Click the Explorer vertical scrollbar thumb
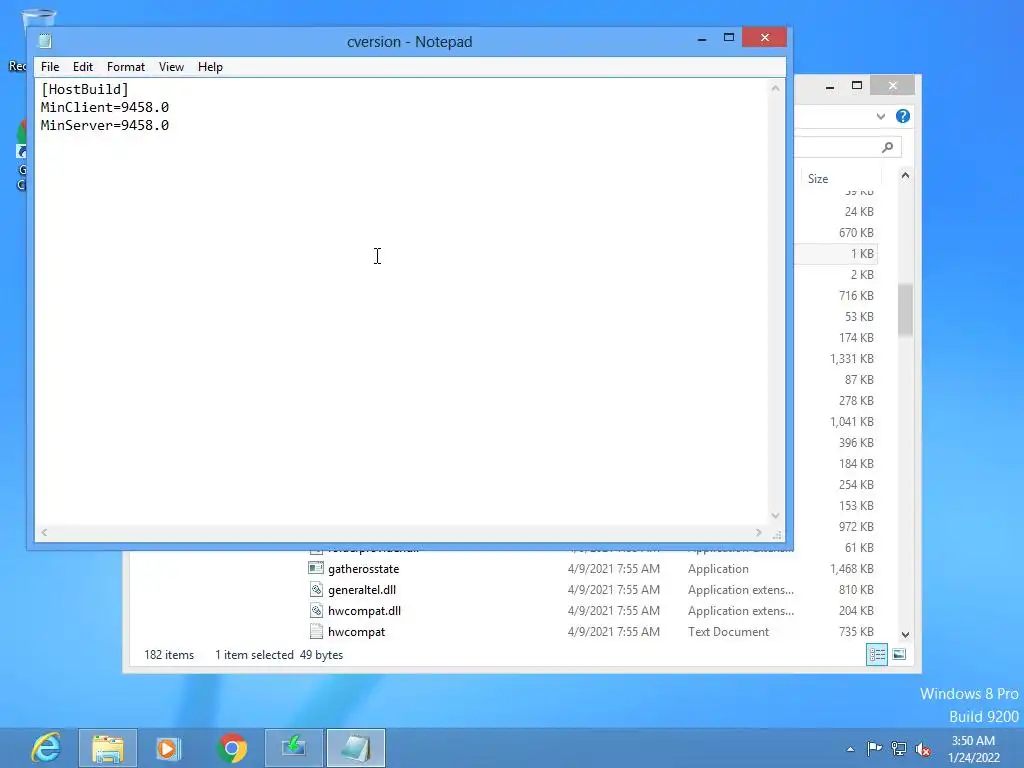Viewport: 1024px width, 768px height. coord(905,310)
